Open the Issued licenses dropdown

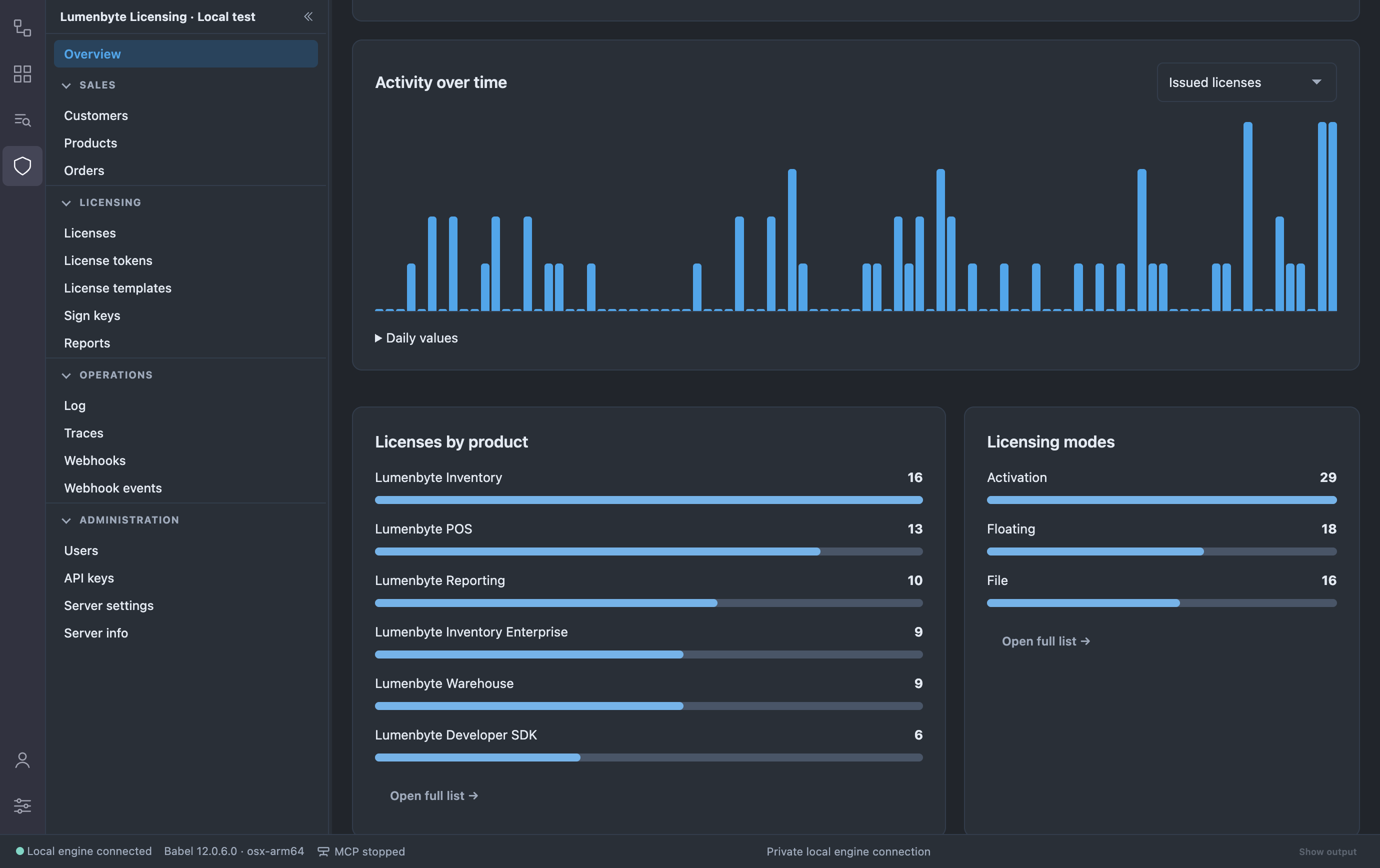pyautogui.click(x=1246, y=82)
